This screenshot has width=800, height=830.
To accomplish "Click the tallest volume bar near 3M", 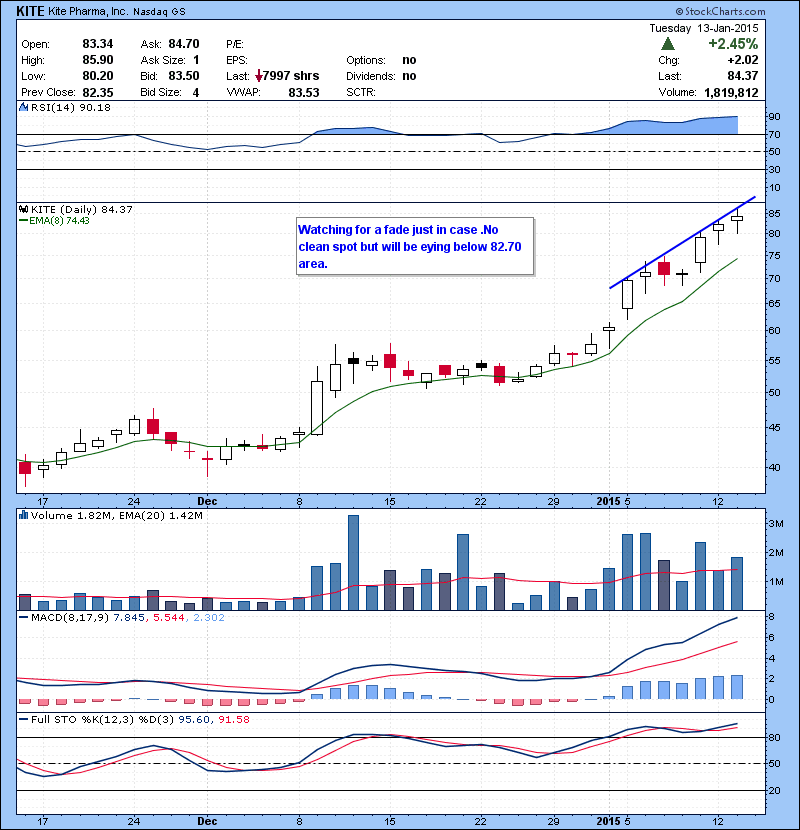I will tap(353, 563).
